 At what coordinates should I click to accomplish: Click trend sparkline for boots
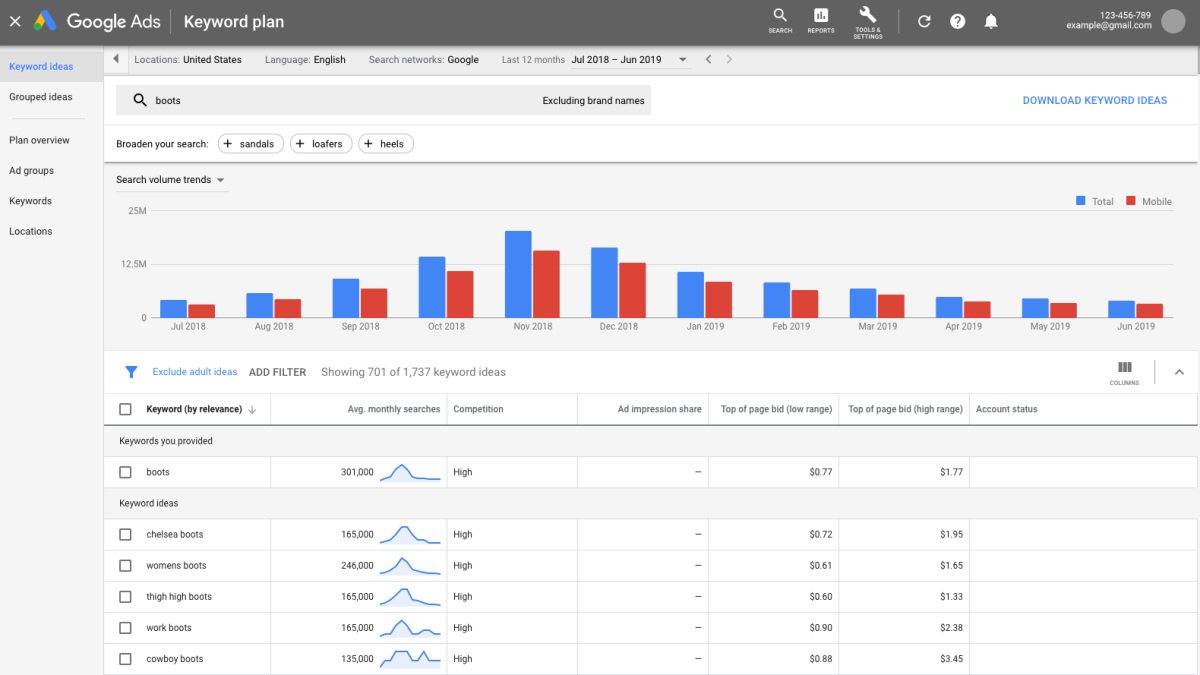tap(410, 472)
